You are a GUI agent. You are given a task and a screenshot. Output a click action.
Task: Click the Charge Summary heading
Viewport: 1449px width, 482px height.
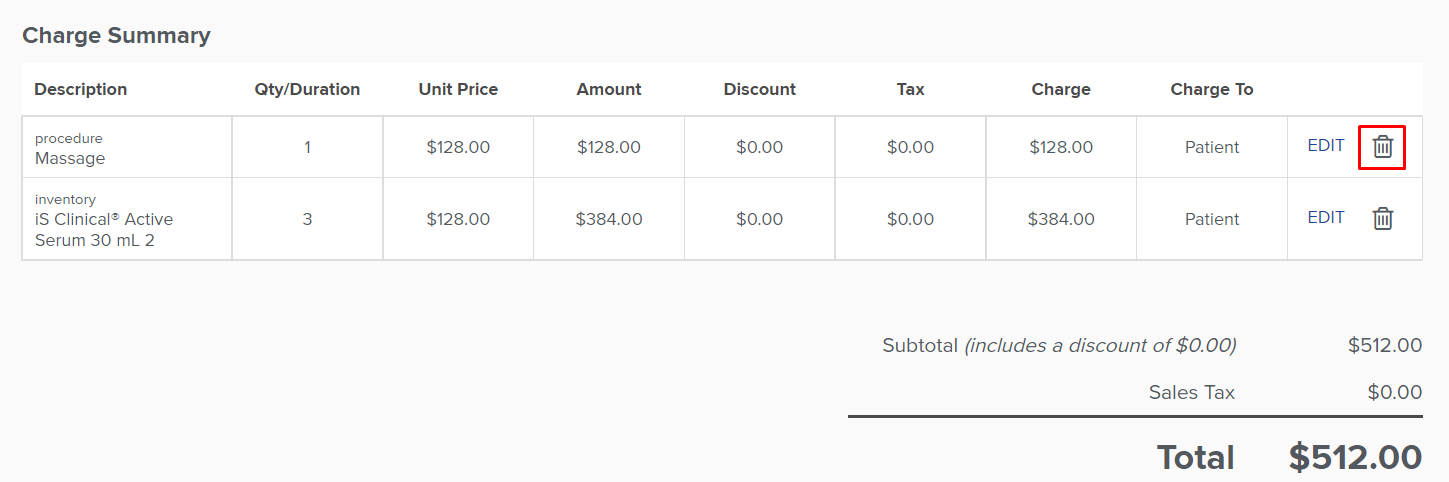[x=116, y=36]
